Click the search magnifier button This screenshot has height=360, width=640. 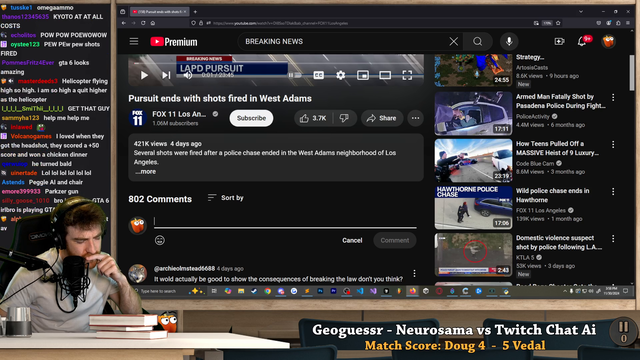[478, 41]
